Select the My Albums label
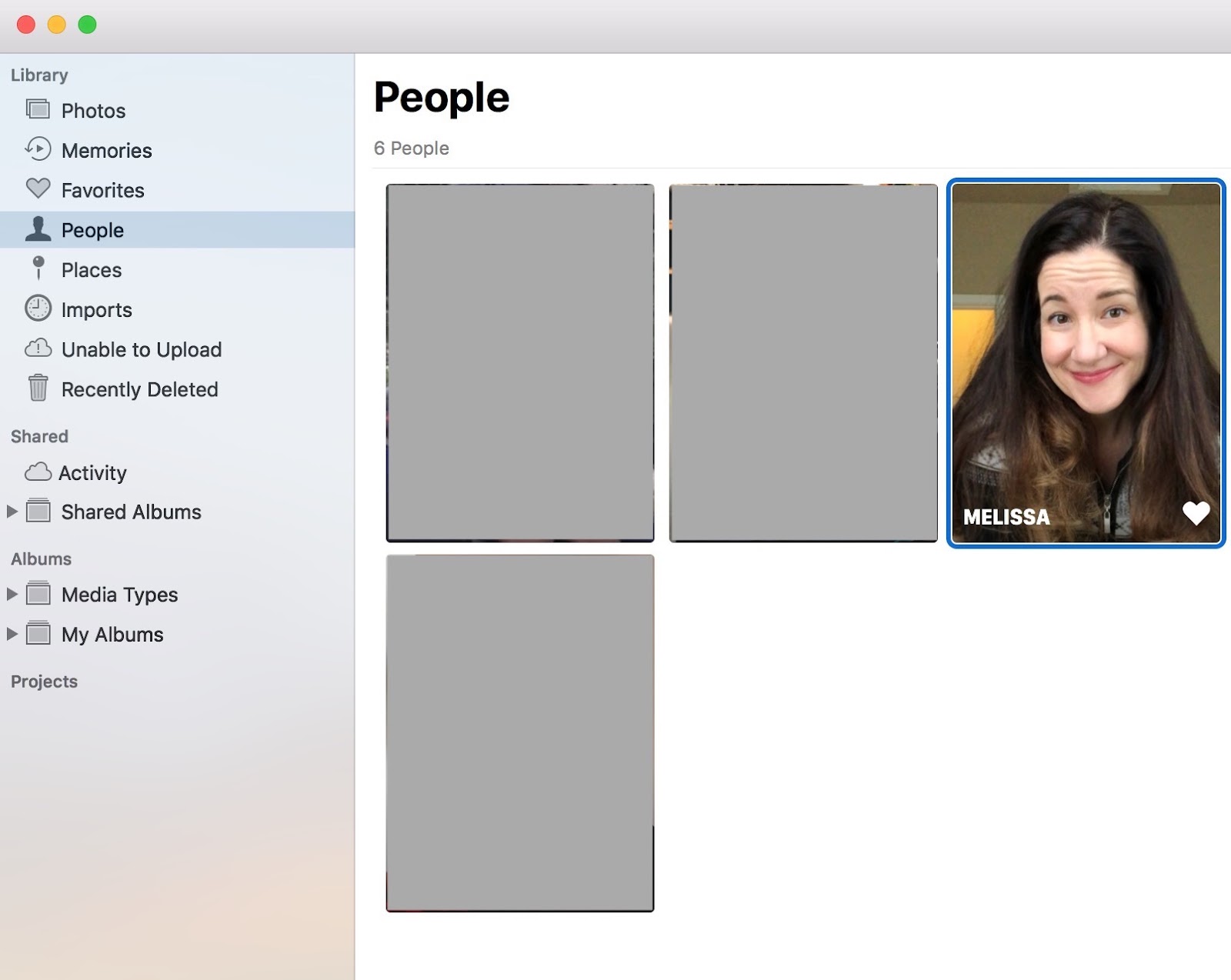The width and height of the screenshot is (1231, 980). tap(112, 635)
